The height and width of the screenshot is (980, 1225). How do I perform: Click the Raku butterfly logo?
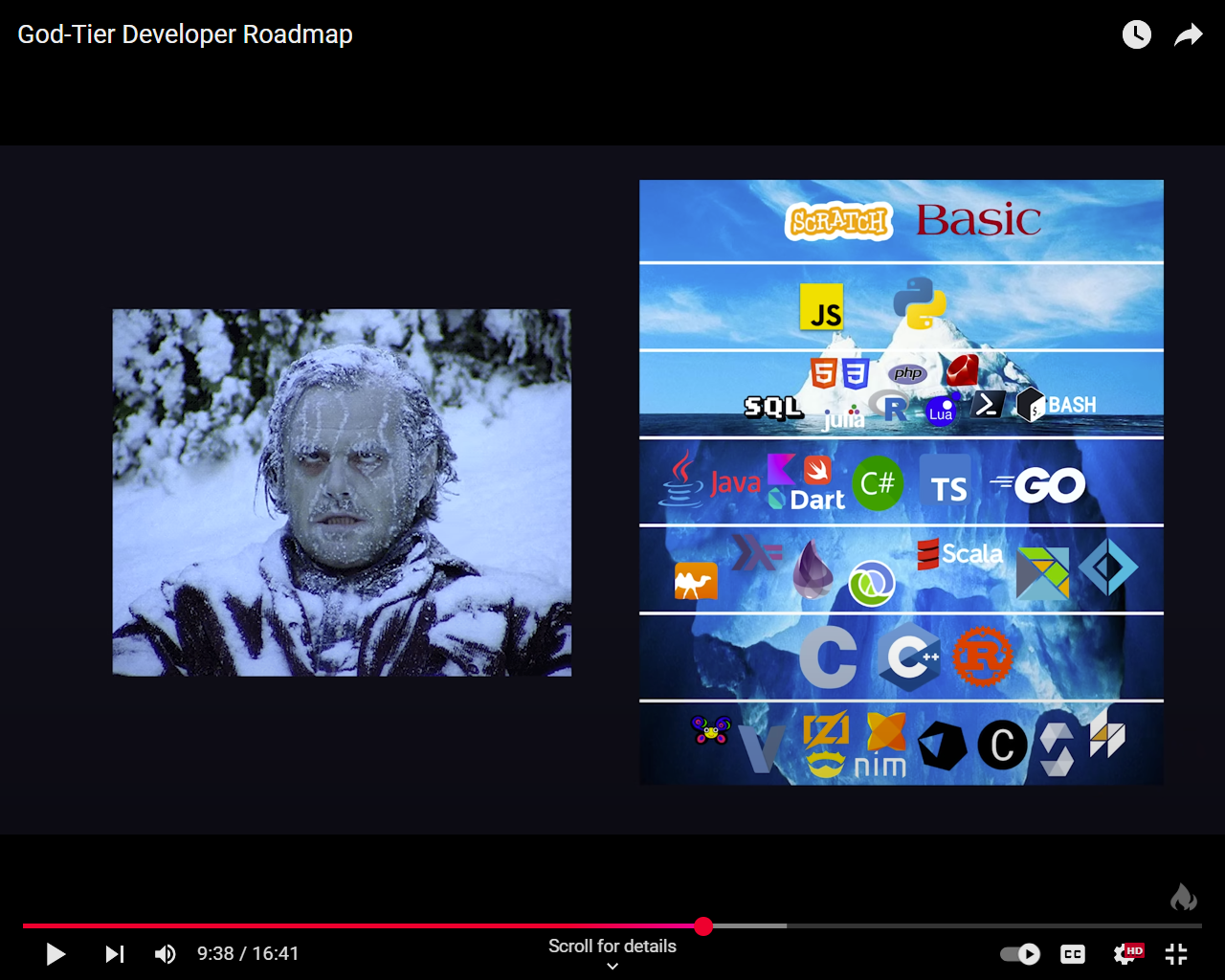click(711, 729)
